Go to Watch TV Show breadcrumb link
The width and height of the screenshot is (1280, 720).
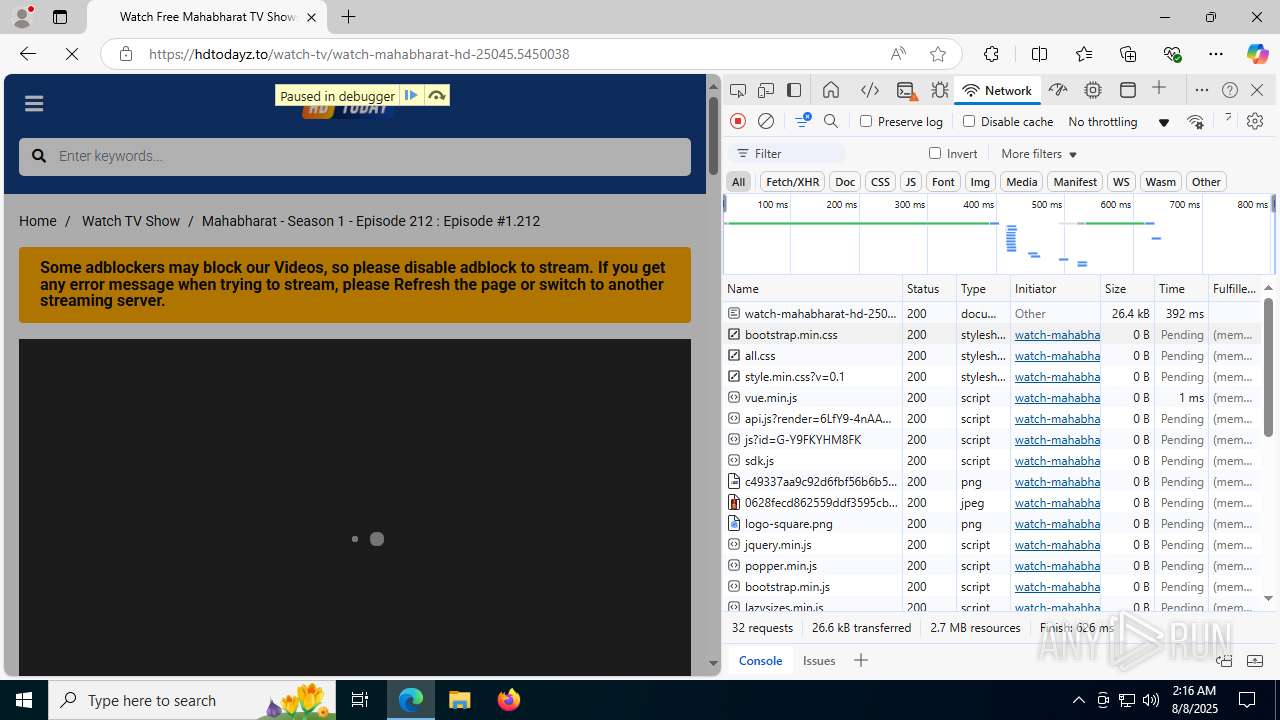(x=131, y=221)
